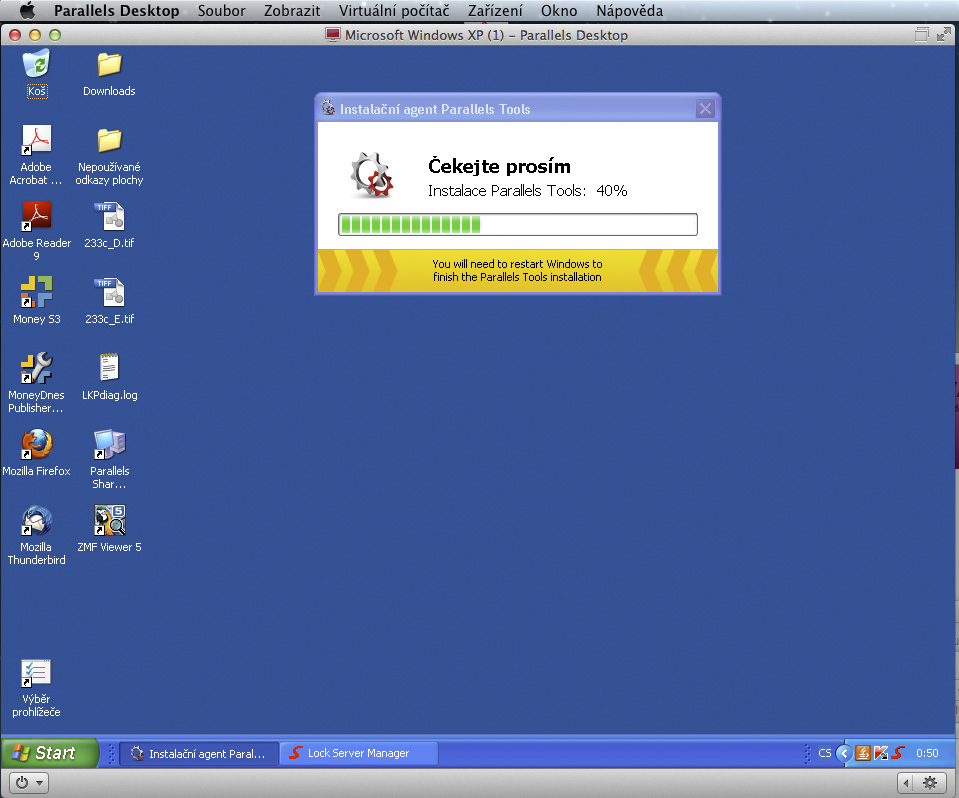
Task: Select the Adobe Reader 9 shortcut
Action: click(x=36, y=216)
